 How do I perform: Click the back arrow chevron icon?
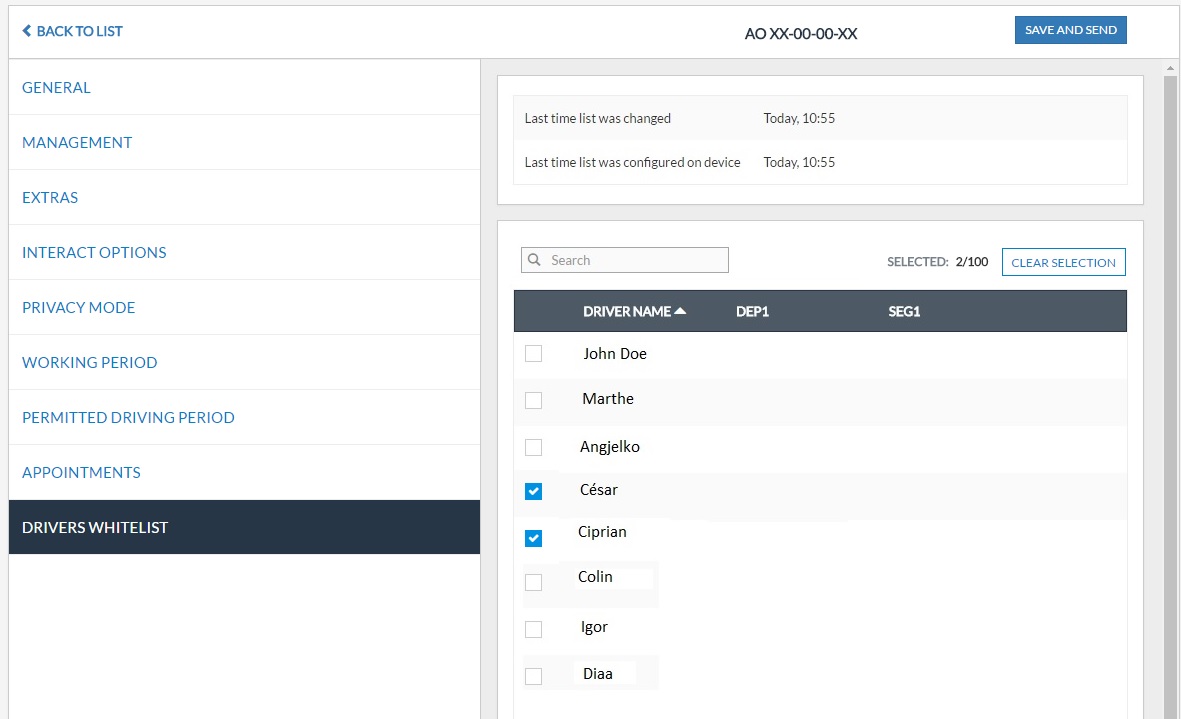pyautogui.click(x=27, y=31)
